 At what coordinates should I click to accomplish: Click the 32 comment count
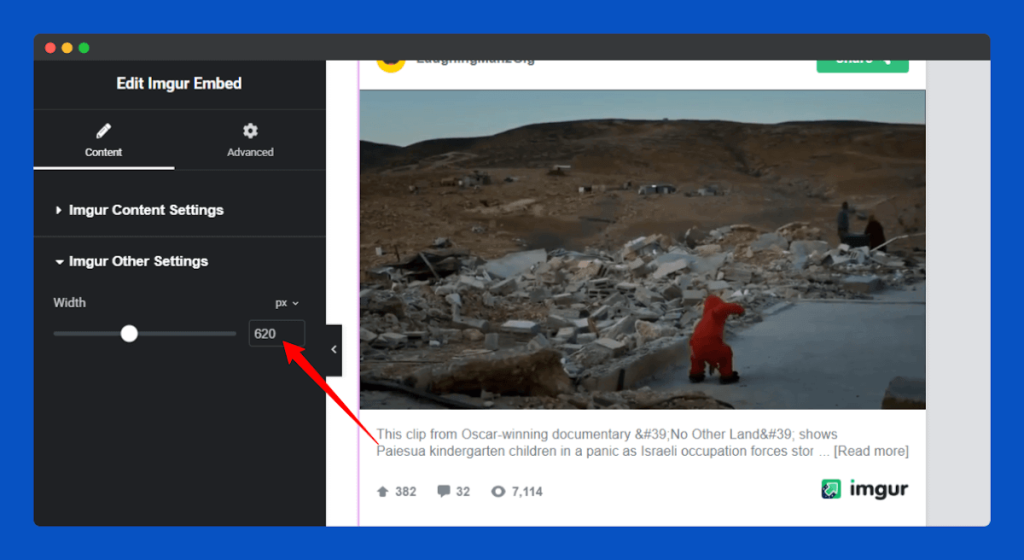click(462, 491)
